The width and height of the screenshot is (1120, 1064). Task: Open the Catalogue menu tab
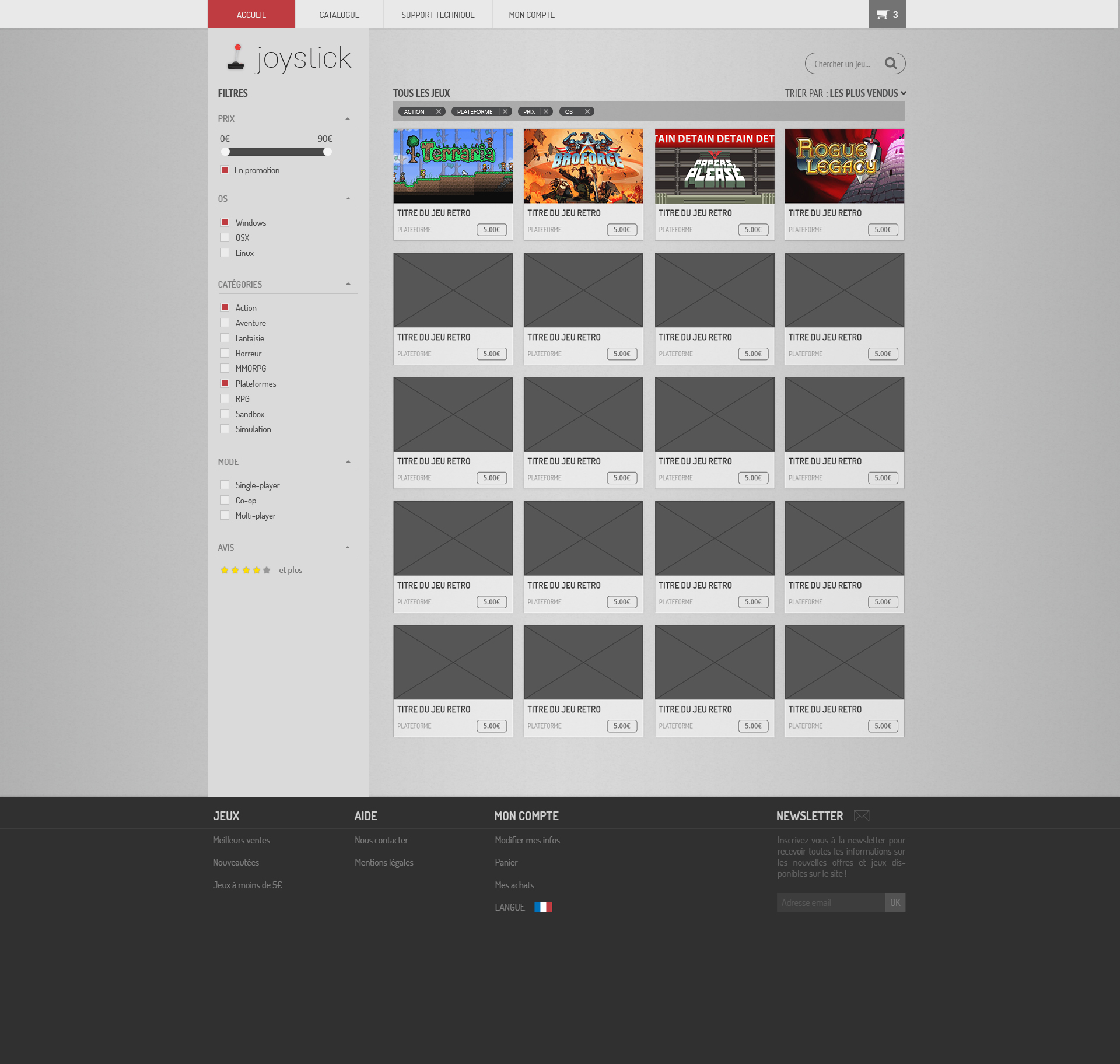[339, 15]
